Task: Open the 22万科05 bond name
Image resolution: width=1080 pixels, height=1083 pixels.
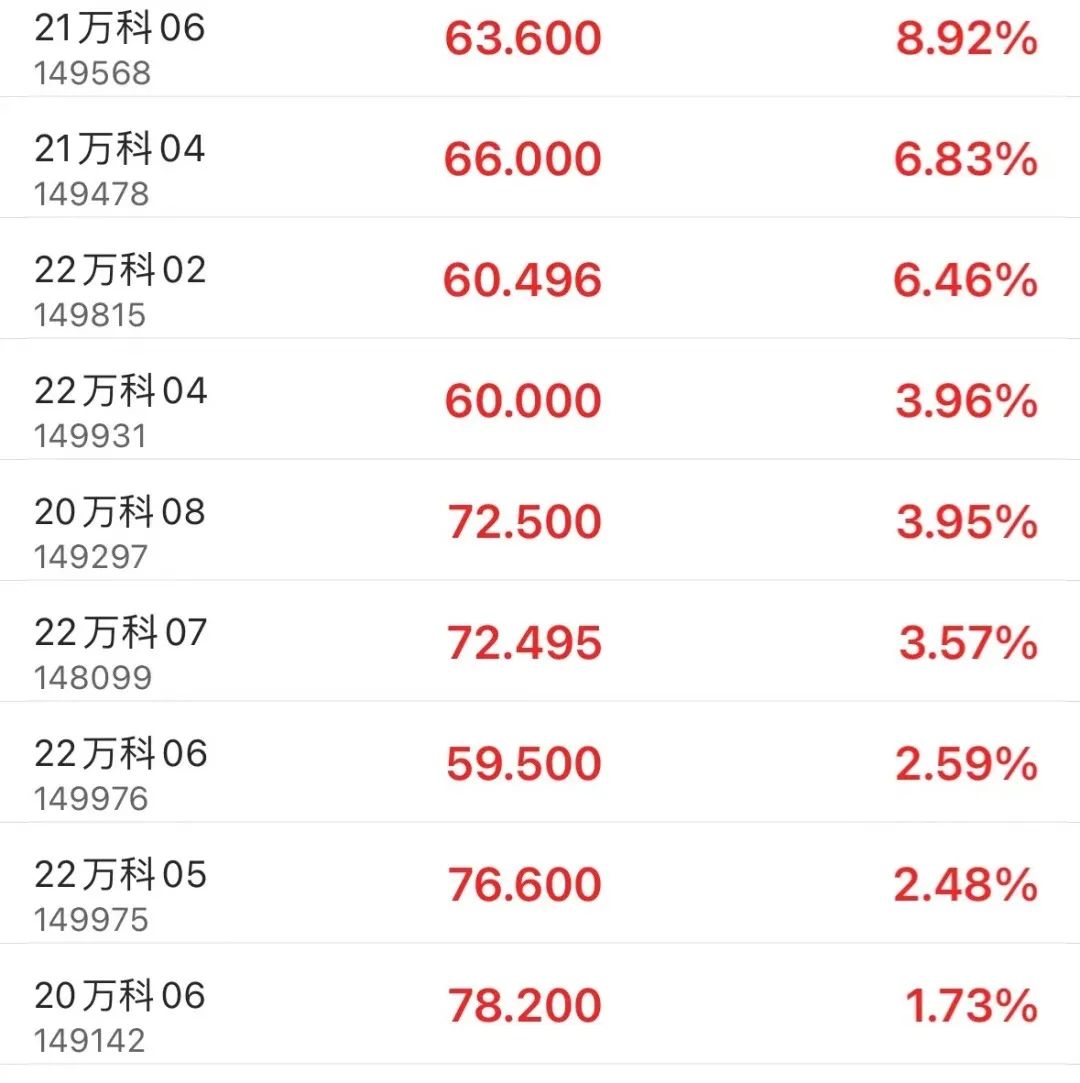Action: click(x=120, y=875)
